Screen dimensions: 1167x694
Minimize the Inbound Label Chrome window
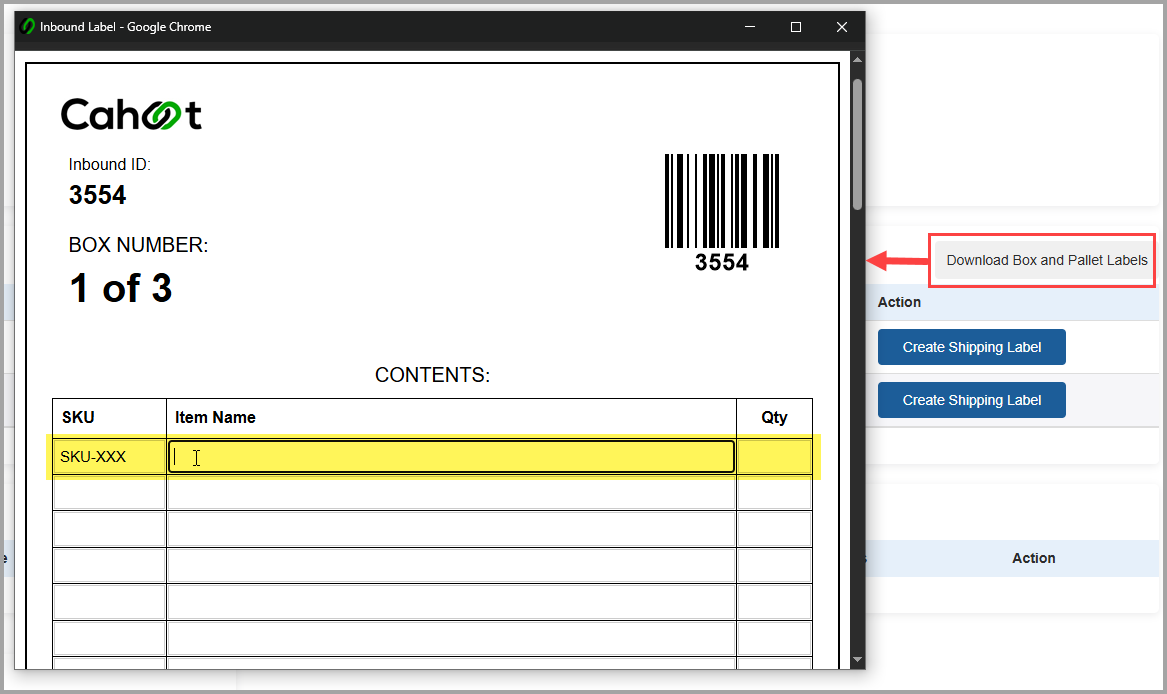pyautogui.click(x=750, y=27)
